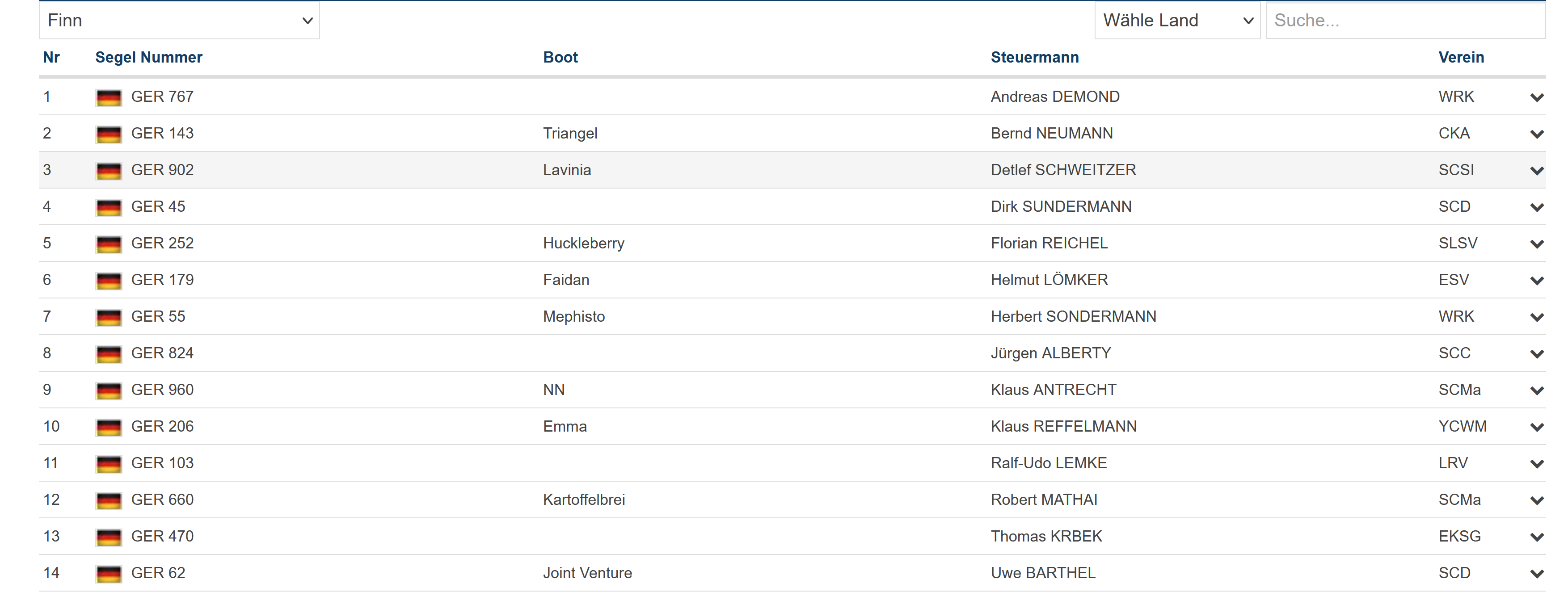Image resolution: width=1568 pixels, height=613 pixels.
Task: Click the German flag beside GER 660
Action: tap(108, 500)
